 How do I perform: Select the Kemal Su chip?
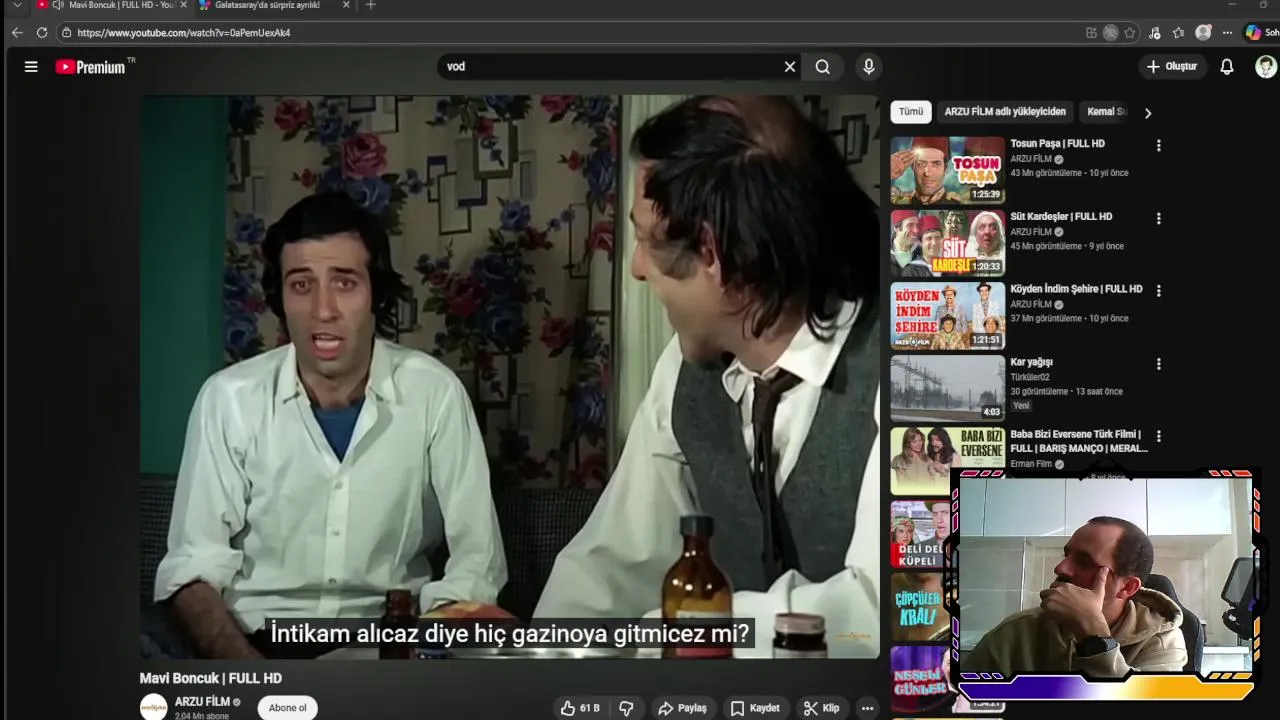click(1107, 112)
